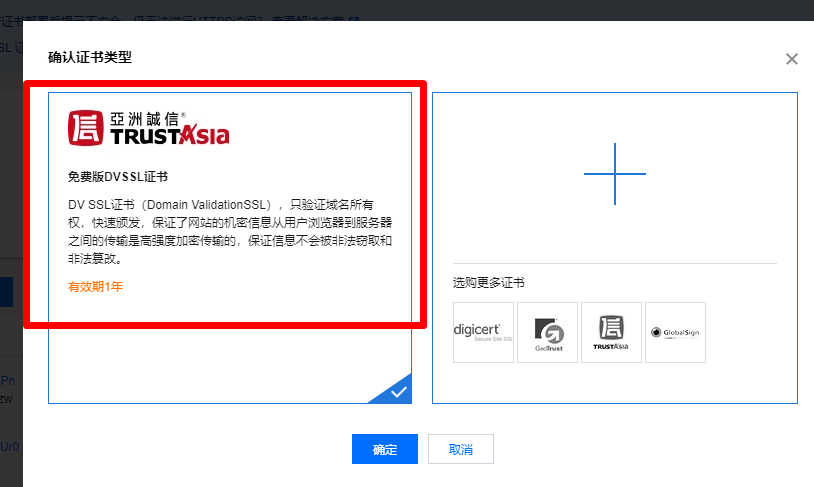Choose the small TrustAsia brand tile

pos(612,332)
